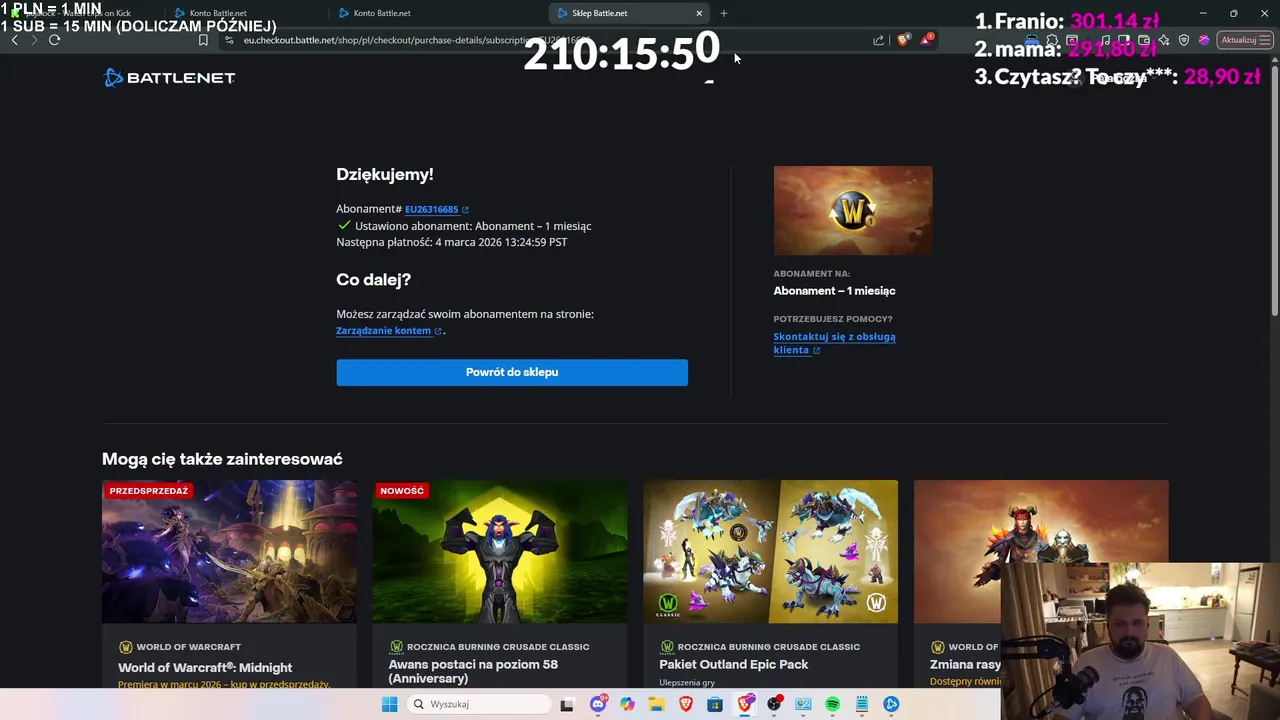This screenshot has width=1280, height=720.
Task: Click the external-link icon next to Zarządzanie kontem
Action: [x=438, y=331]
